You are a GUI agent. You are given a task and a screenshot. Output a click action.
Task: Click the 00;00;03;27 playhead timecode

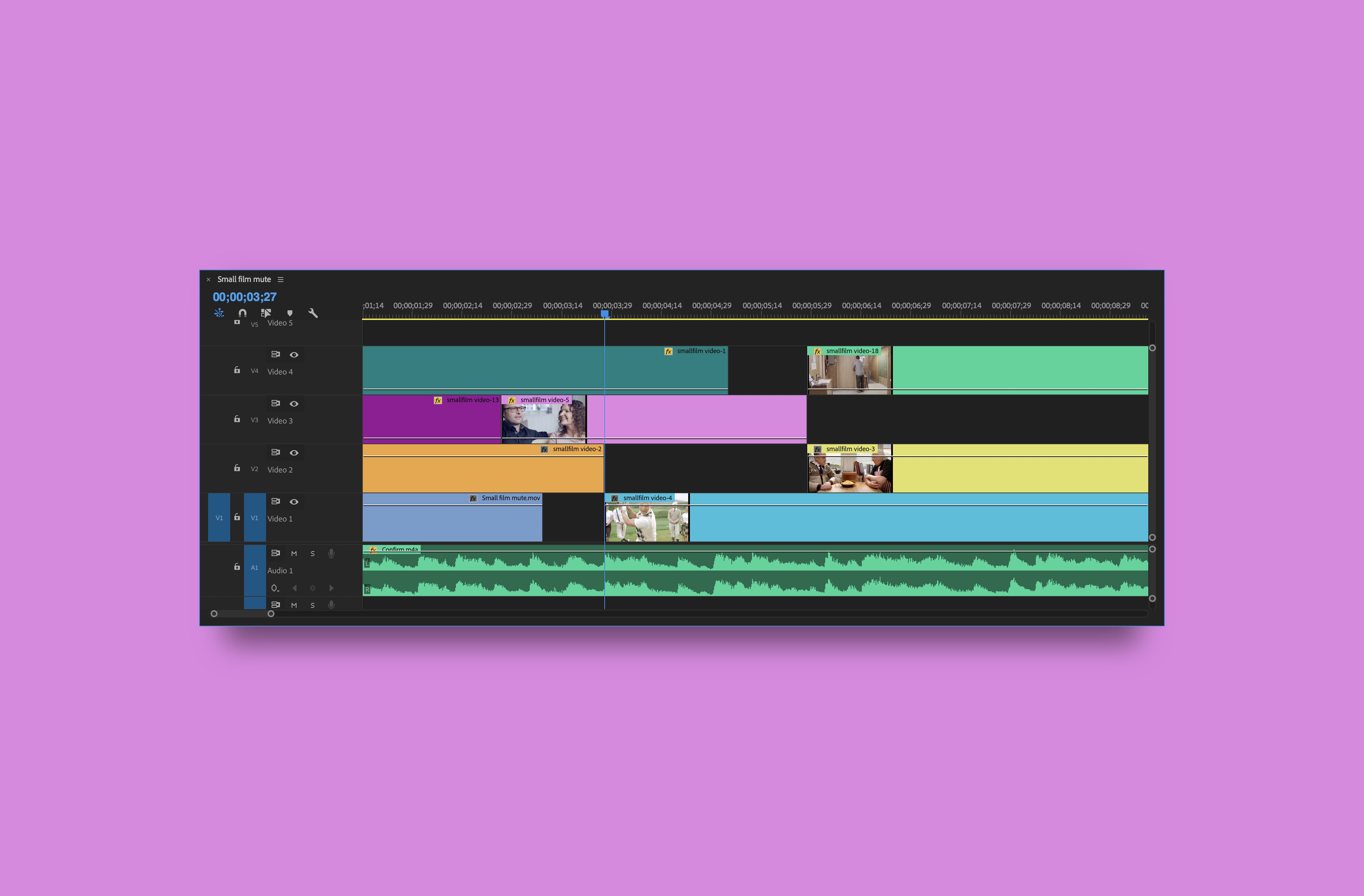[245, 297]
